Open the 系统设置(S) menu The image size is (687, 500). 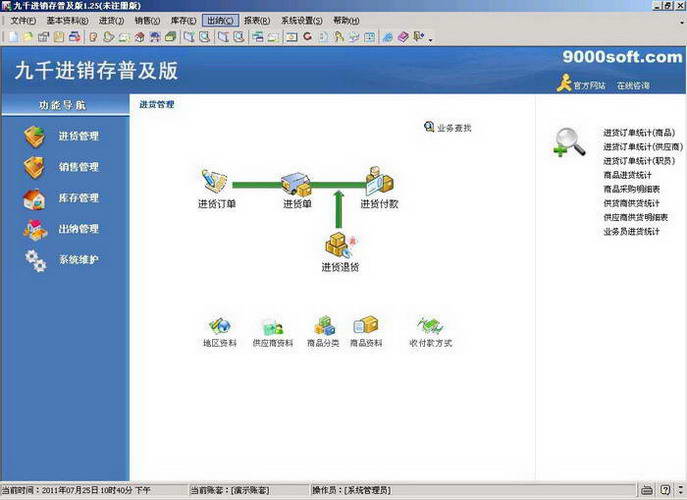click(x=301, y=21)
